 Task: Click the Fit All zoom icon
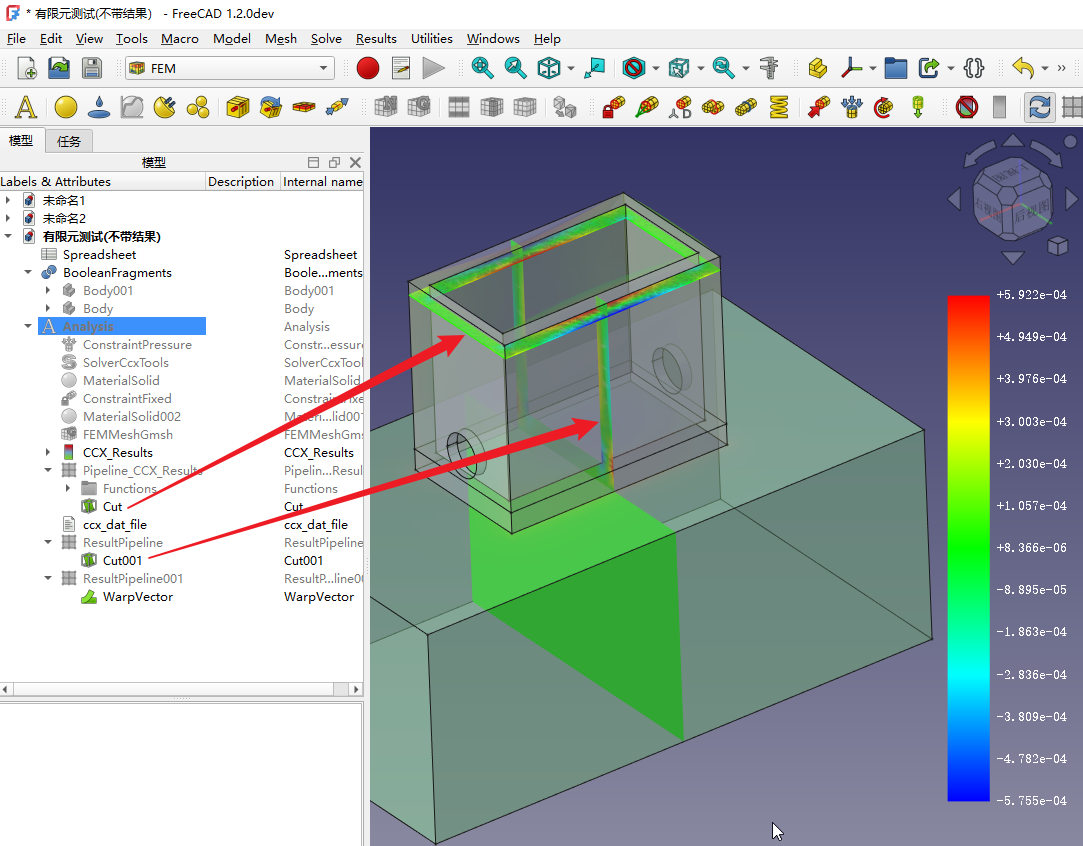pos(483,68)
